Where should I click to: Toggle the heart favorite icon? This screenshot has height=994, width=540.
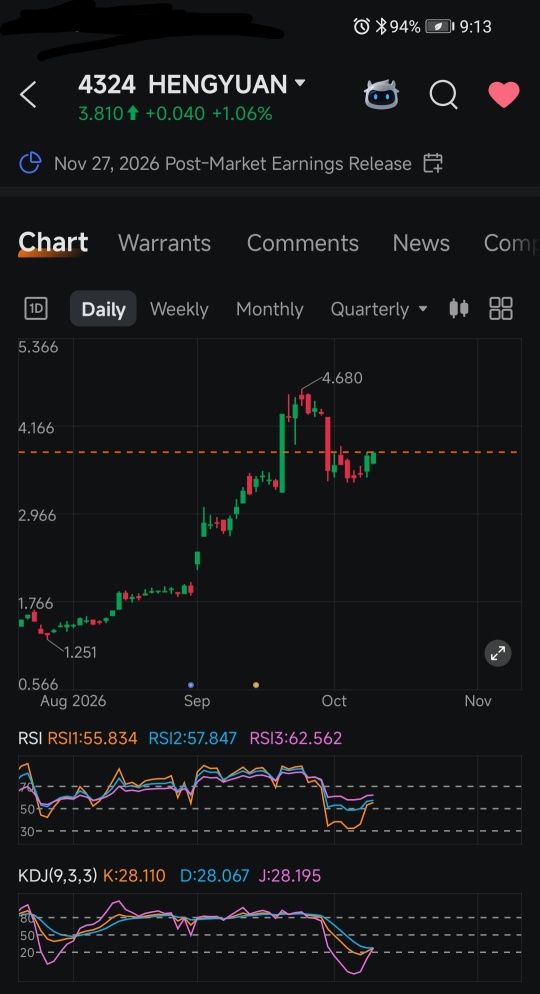pyautogui.click(x=504, y=94)
